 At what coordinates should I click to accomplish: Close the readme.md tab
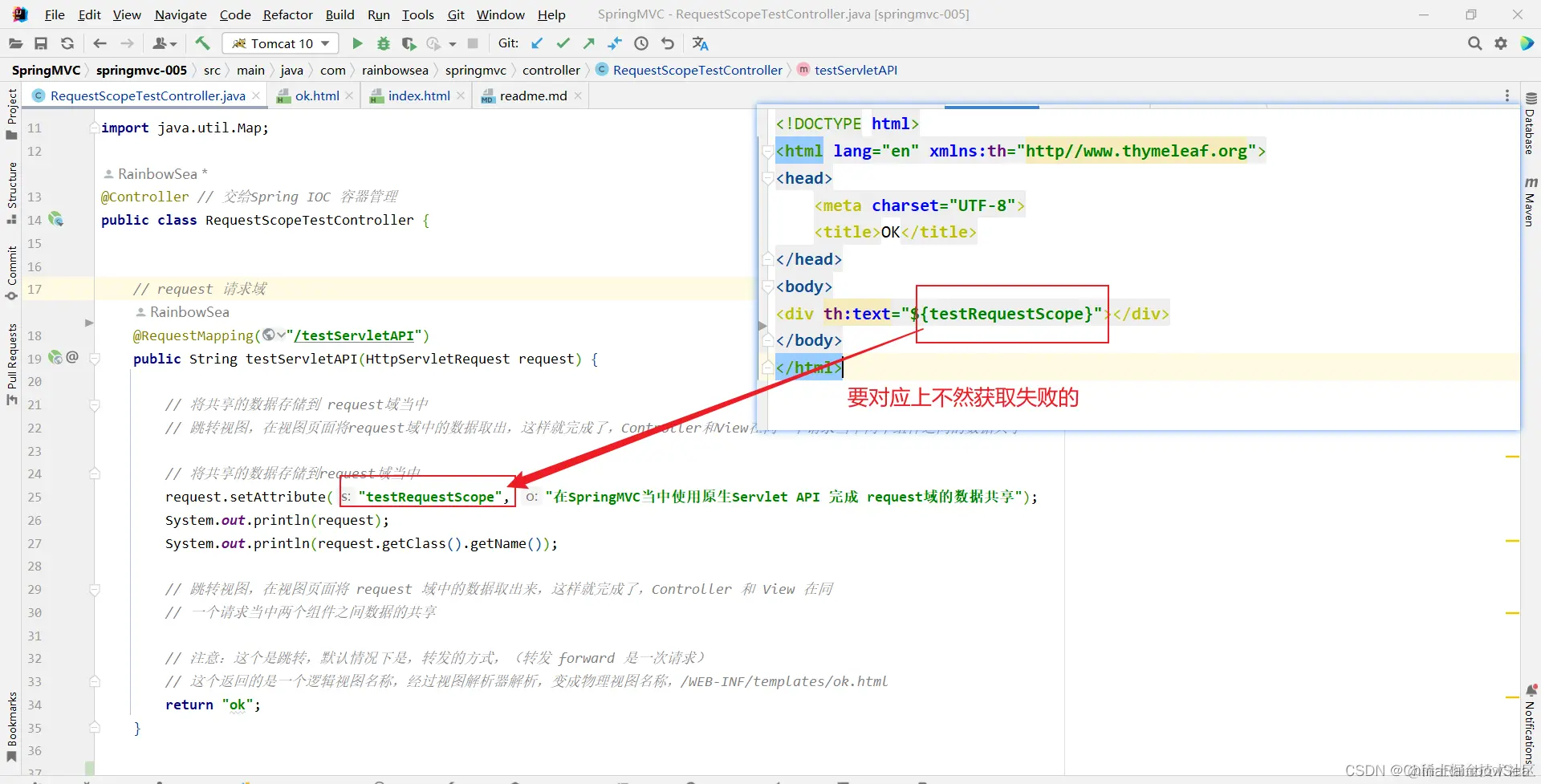(x=577, y=95)
